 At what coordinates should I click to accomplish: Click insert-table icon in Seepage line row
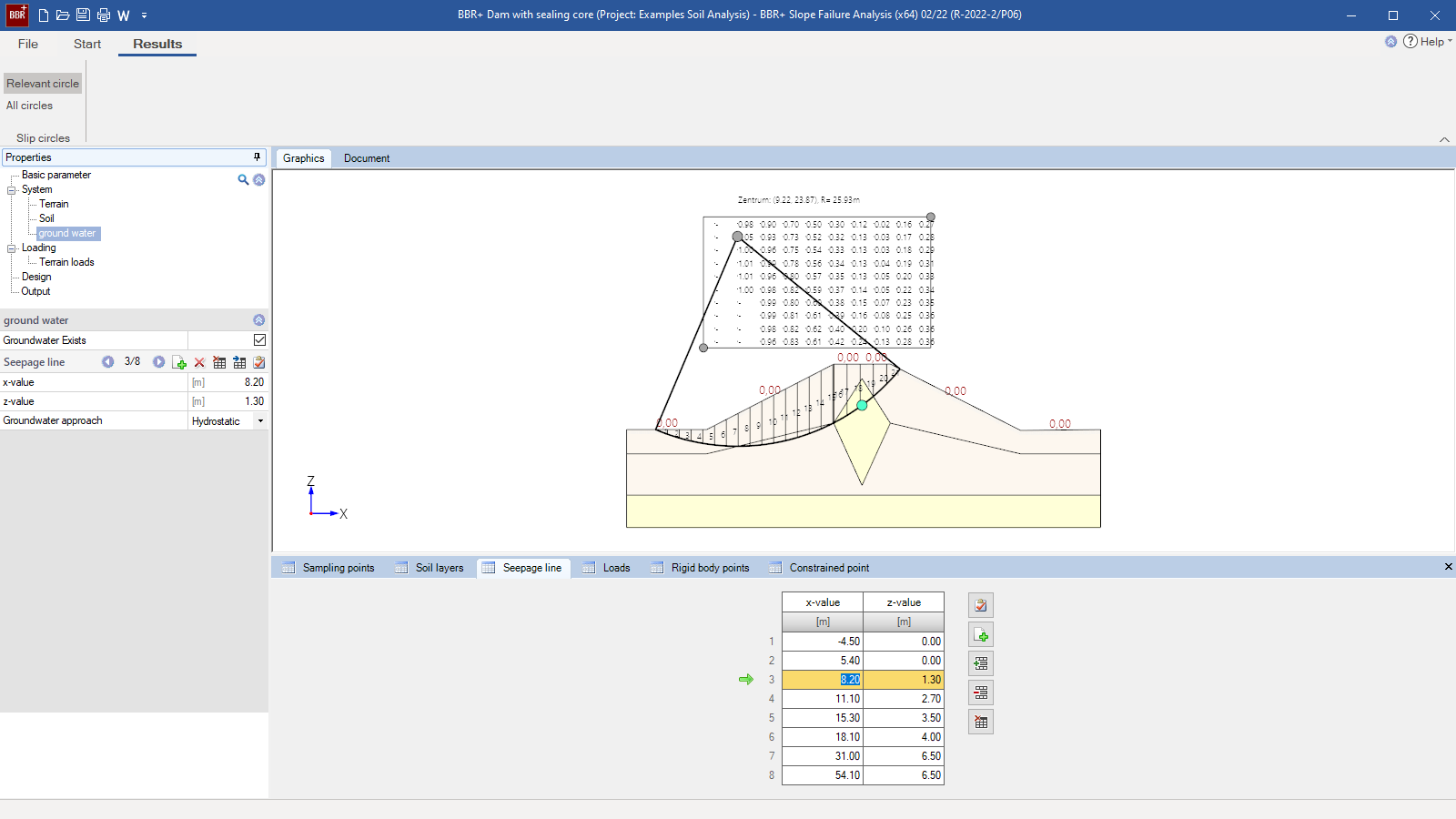click(239, 363)
